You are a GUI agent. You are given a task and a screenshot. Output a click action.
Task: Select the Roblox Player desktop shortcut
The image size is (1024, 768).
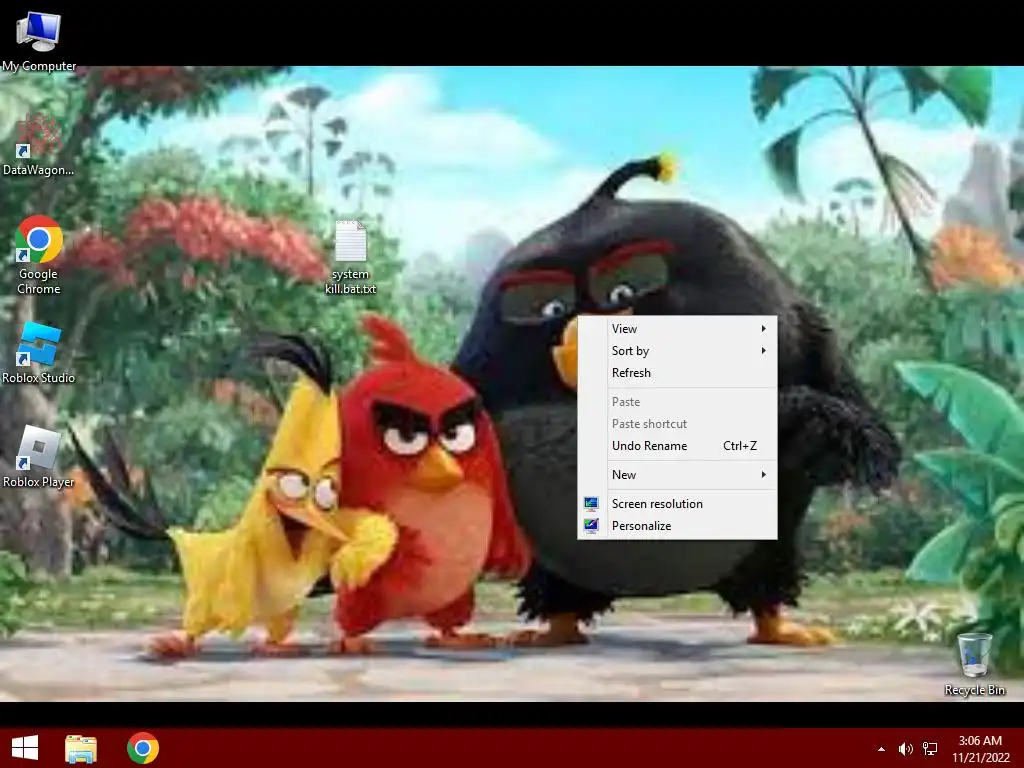pyautogui.click(x=39, y=456)
